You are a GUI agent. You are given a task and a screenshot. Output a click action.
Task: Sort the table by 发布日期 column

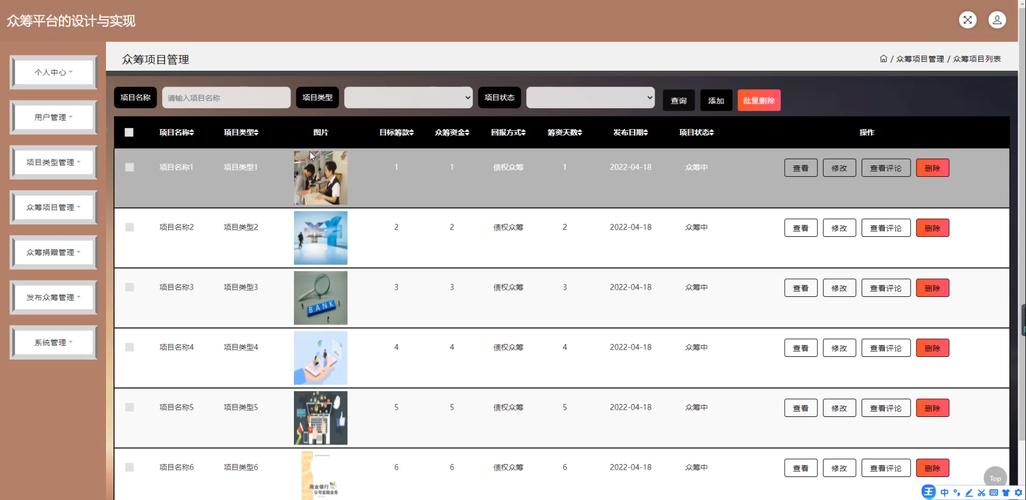coord(630,132)
